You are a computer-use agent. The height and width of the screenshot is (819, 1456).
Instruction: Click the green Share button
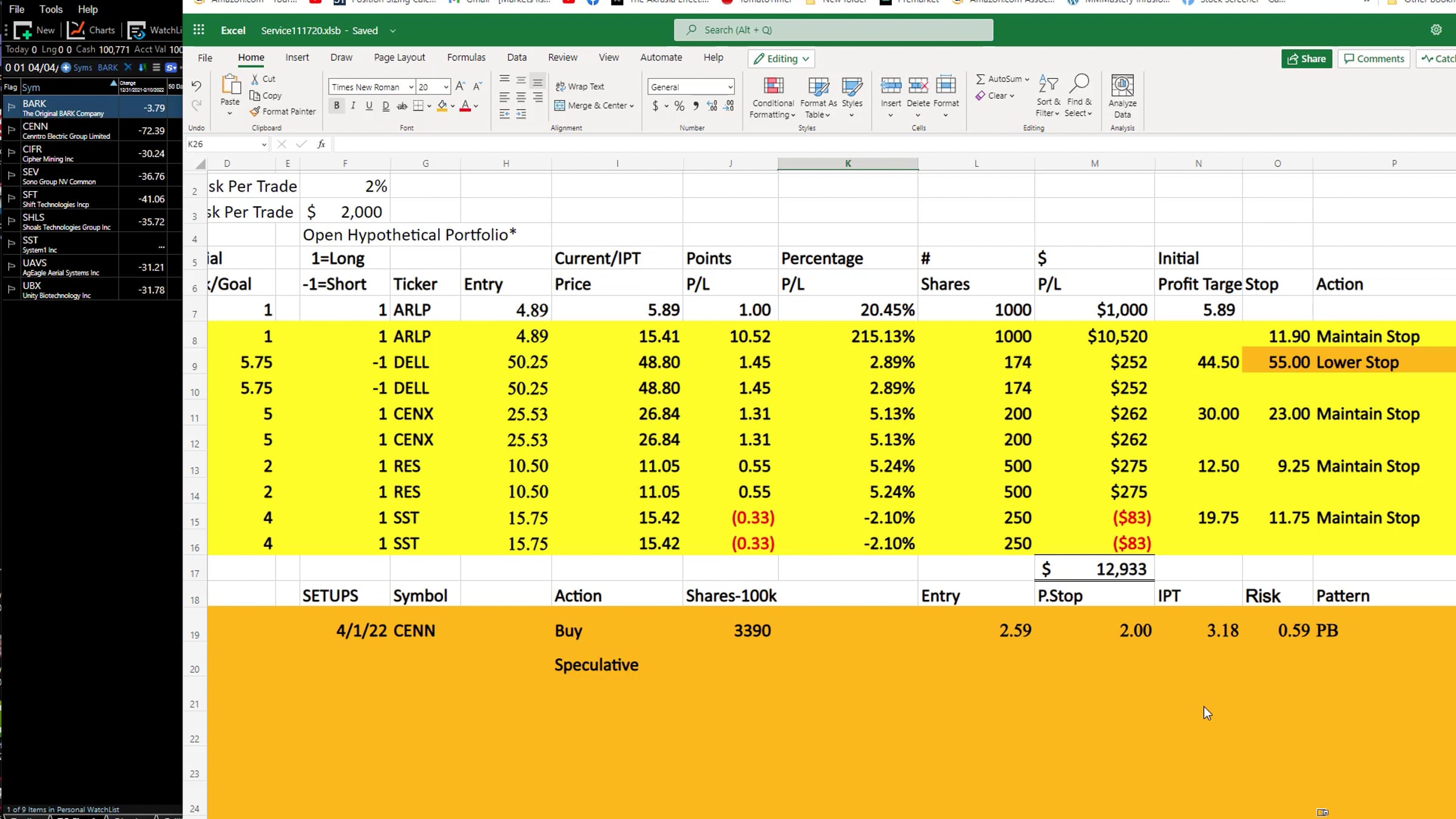(1307, 59)
